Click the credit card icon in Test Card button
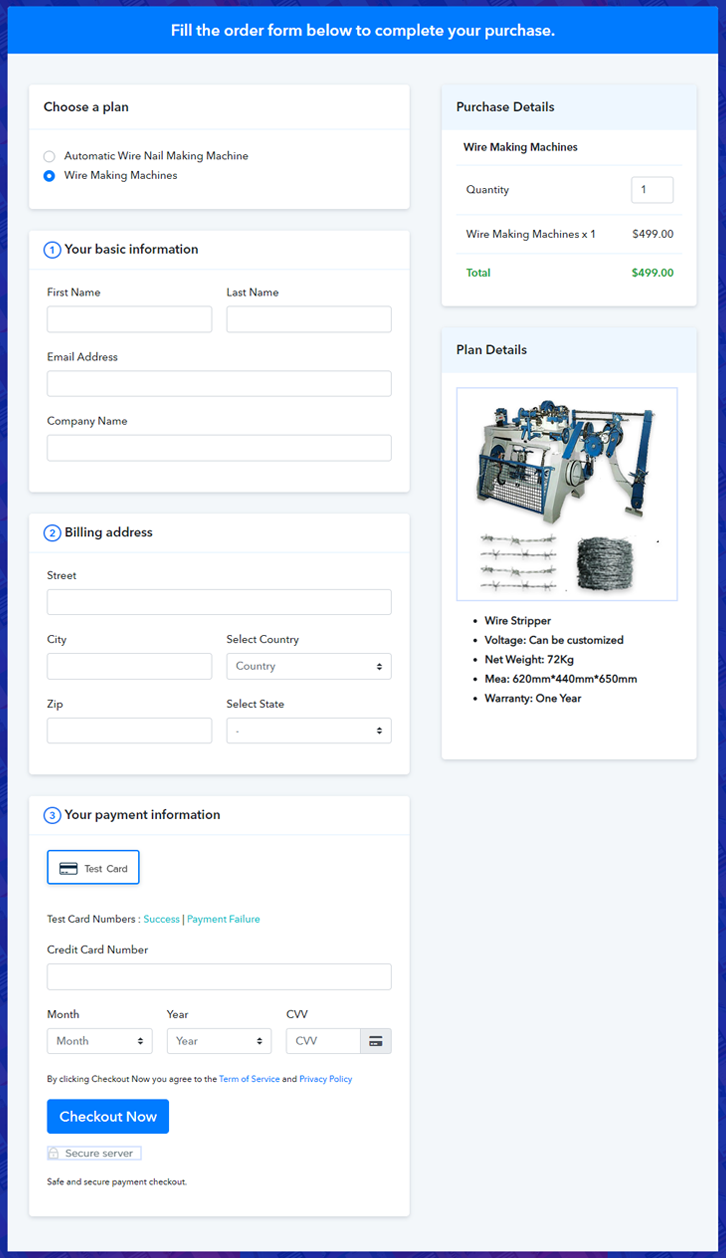 point(69,869)
